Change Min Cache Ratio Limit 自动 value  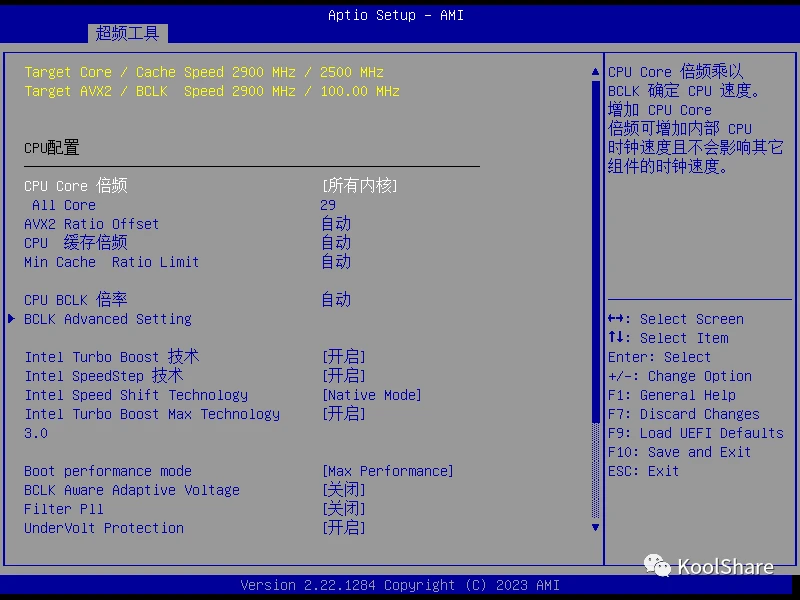point(336,262)
